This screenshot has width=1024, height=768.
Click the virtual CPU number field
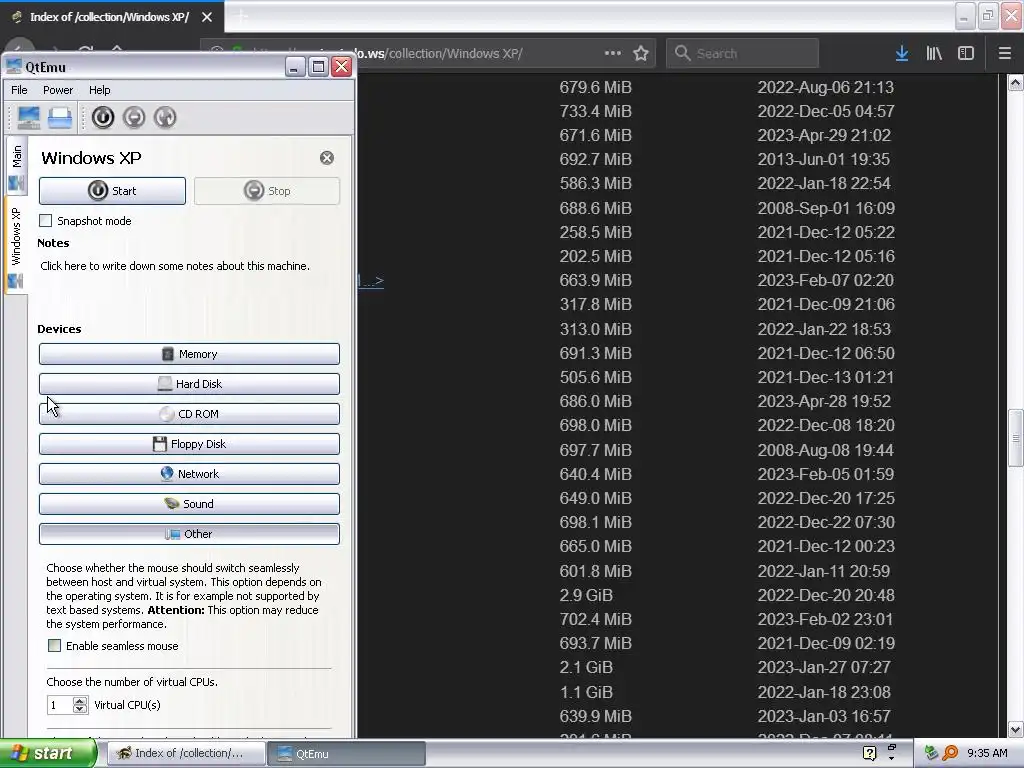tap(60, 705)
